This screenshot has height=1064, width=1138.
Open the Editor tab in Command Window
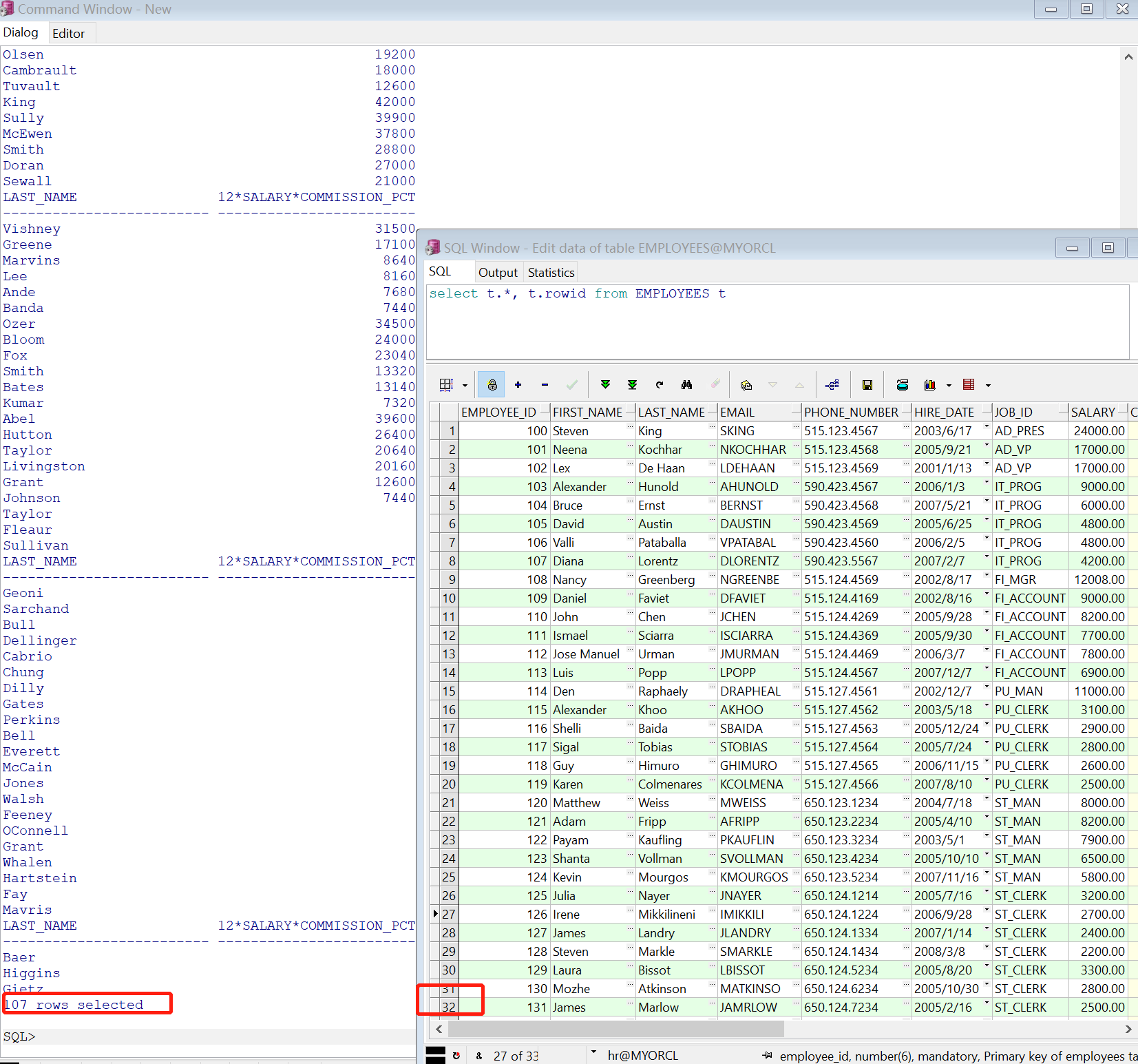point(68,34)
